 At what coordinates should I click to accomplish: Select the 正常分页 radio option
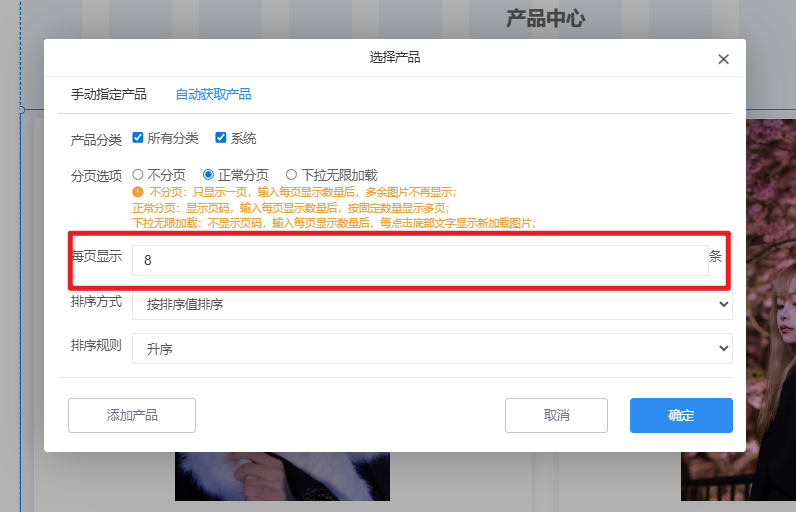(208, 175)
